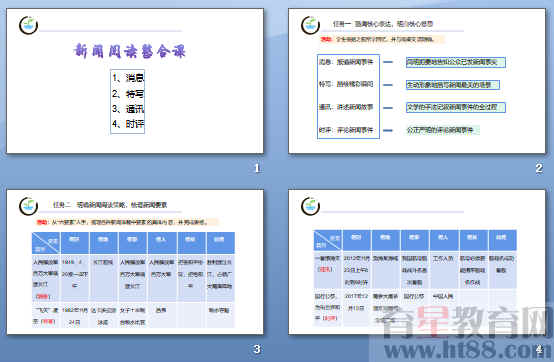Select the untitled slide 4 table thumbnail

(417, 262)
